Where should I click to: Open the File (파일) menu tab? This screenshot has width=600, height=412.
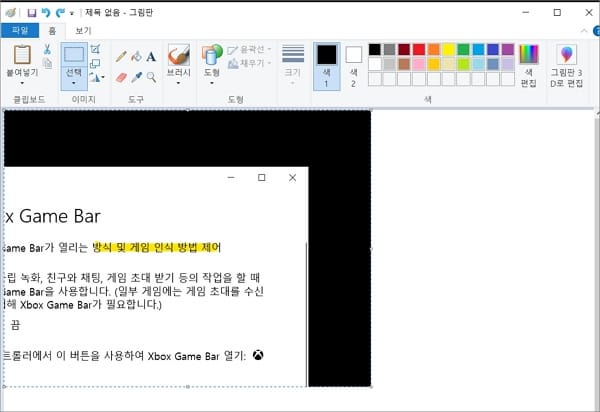coord(20,31)
